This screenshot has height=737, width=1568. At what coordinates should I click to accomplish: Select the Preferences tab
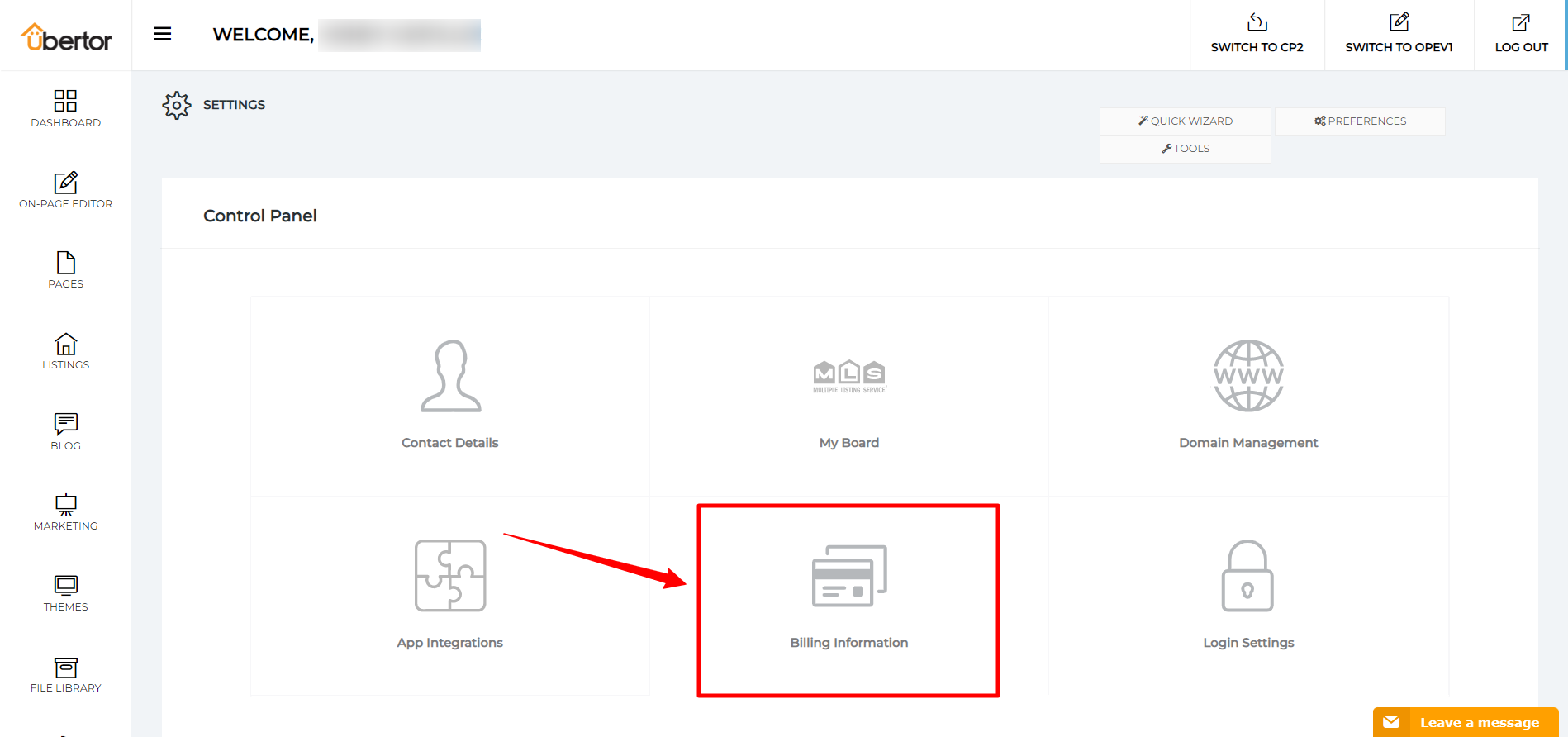click(x=1360, y=121)
